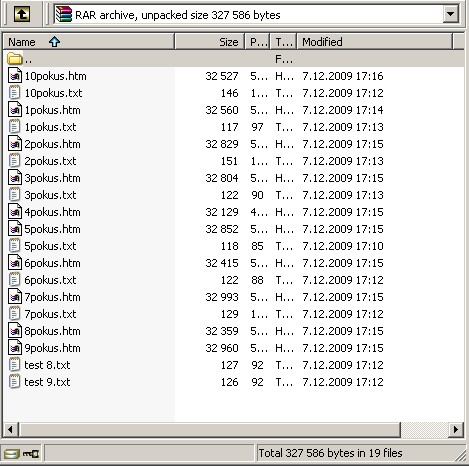Select the 10pokus.htm file icon
This screenshot has width=469, height=466.
pyautogui.click(x=15, y=76)
